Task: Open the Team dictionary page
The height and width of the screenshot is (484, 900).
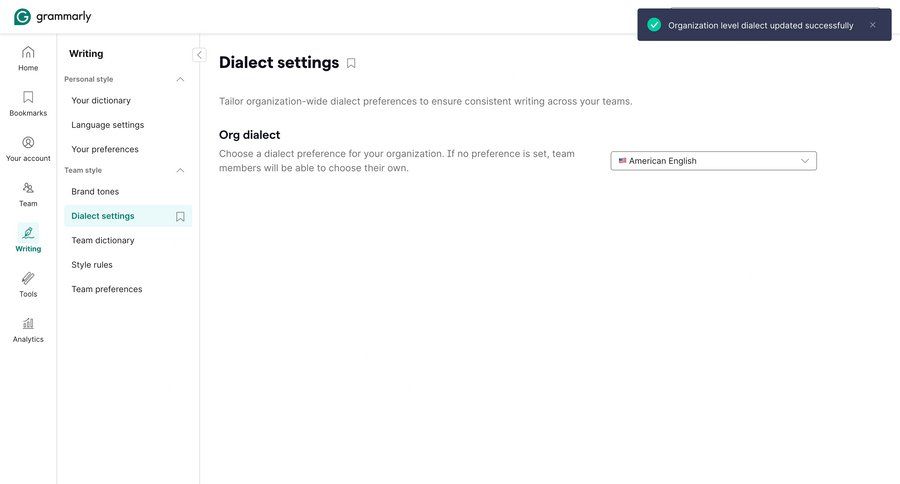Action: pyautogui.click(x=103, y=240)
